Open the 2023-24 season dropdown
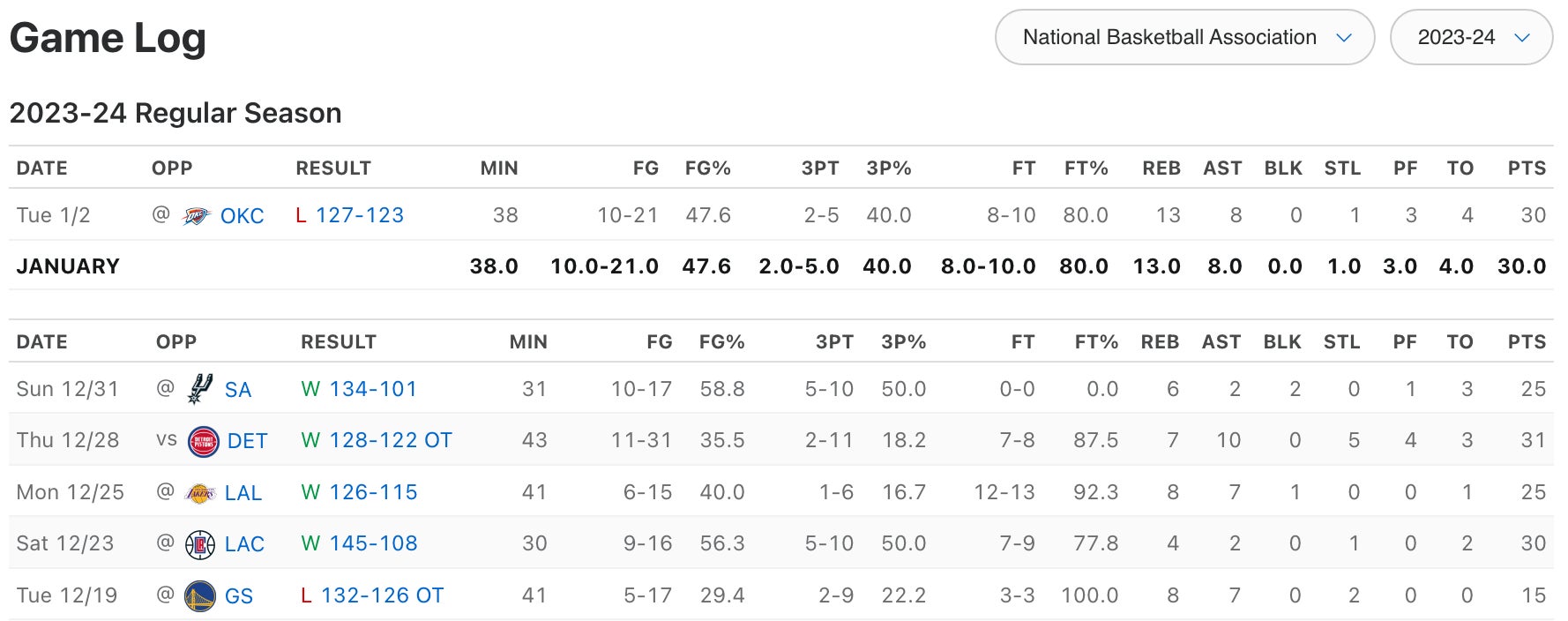 point(1471,37)
